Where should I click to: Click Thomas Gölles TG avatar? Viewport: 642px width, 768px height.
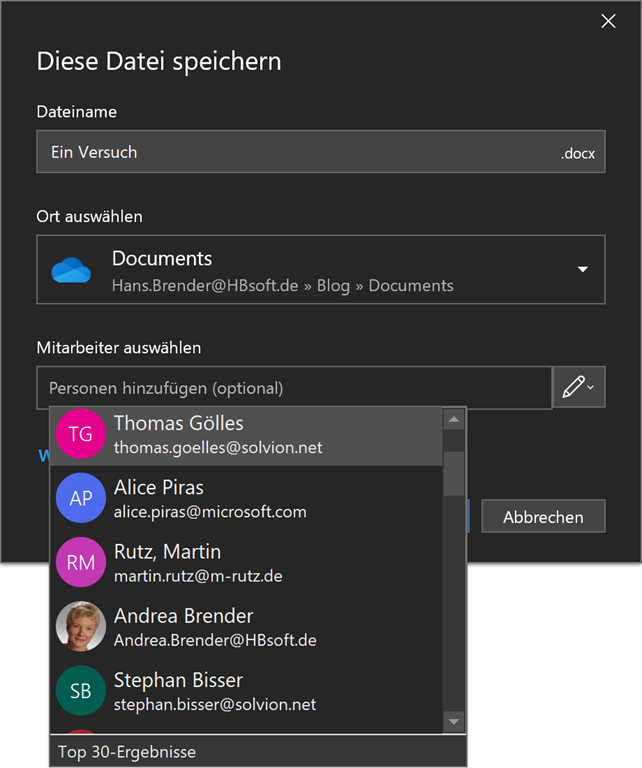[x=81, y=435]
